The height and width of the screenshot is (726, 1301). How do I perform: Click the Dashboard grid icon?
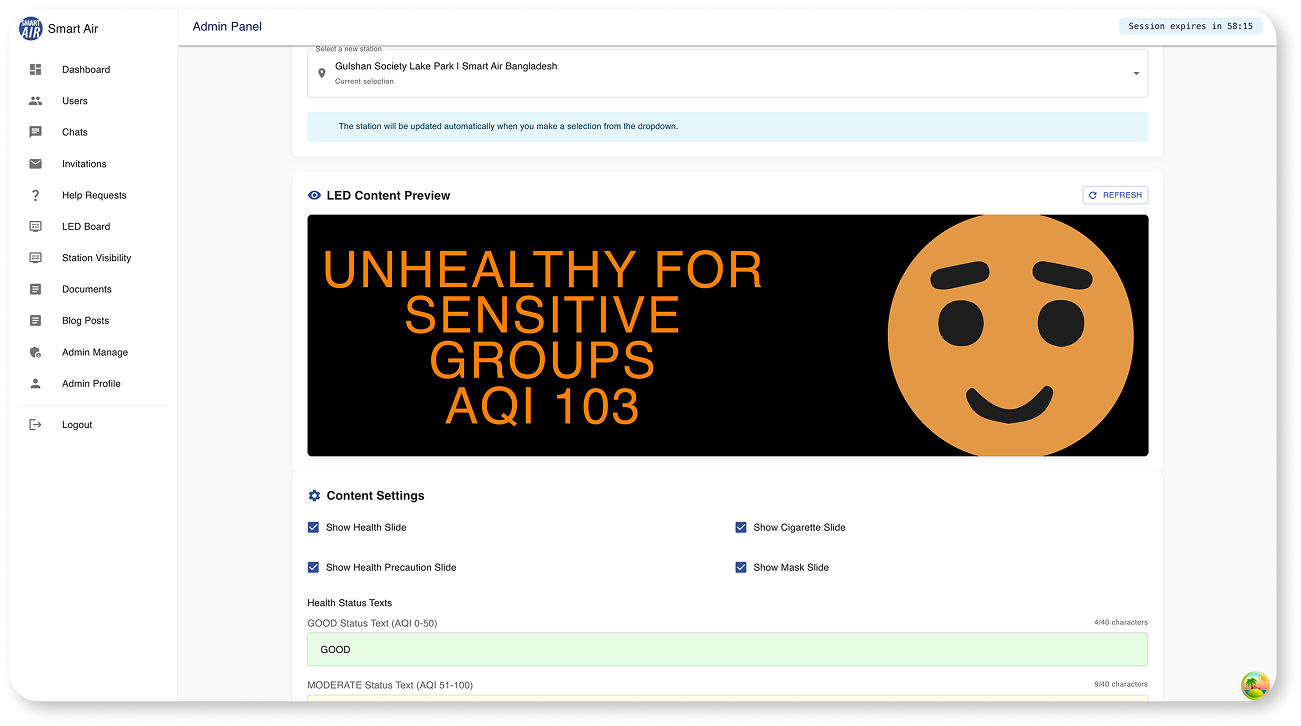click(36, 70)
